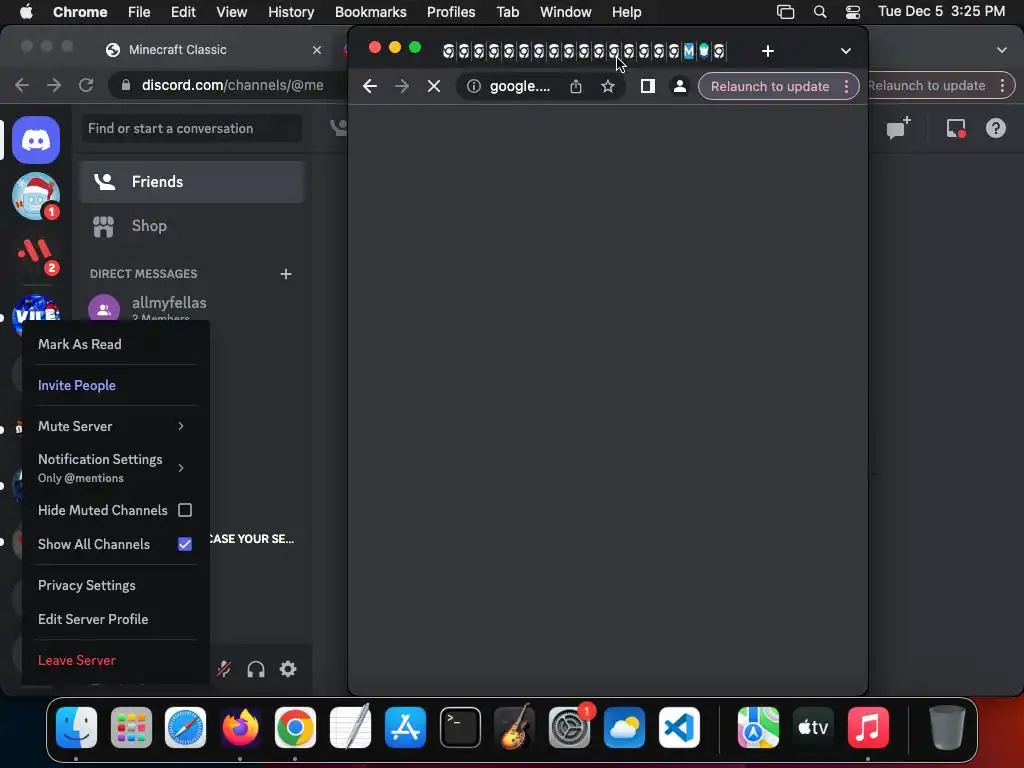Screen dimensions: 1024x768
Task: Click the google address bar URL
Action: pyautogui.click(x=520, y=86)
